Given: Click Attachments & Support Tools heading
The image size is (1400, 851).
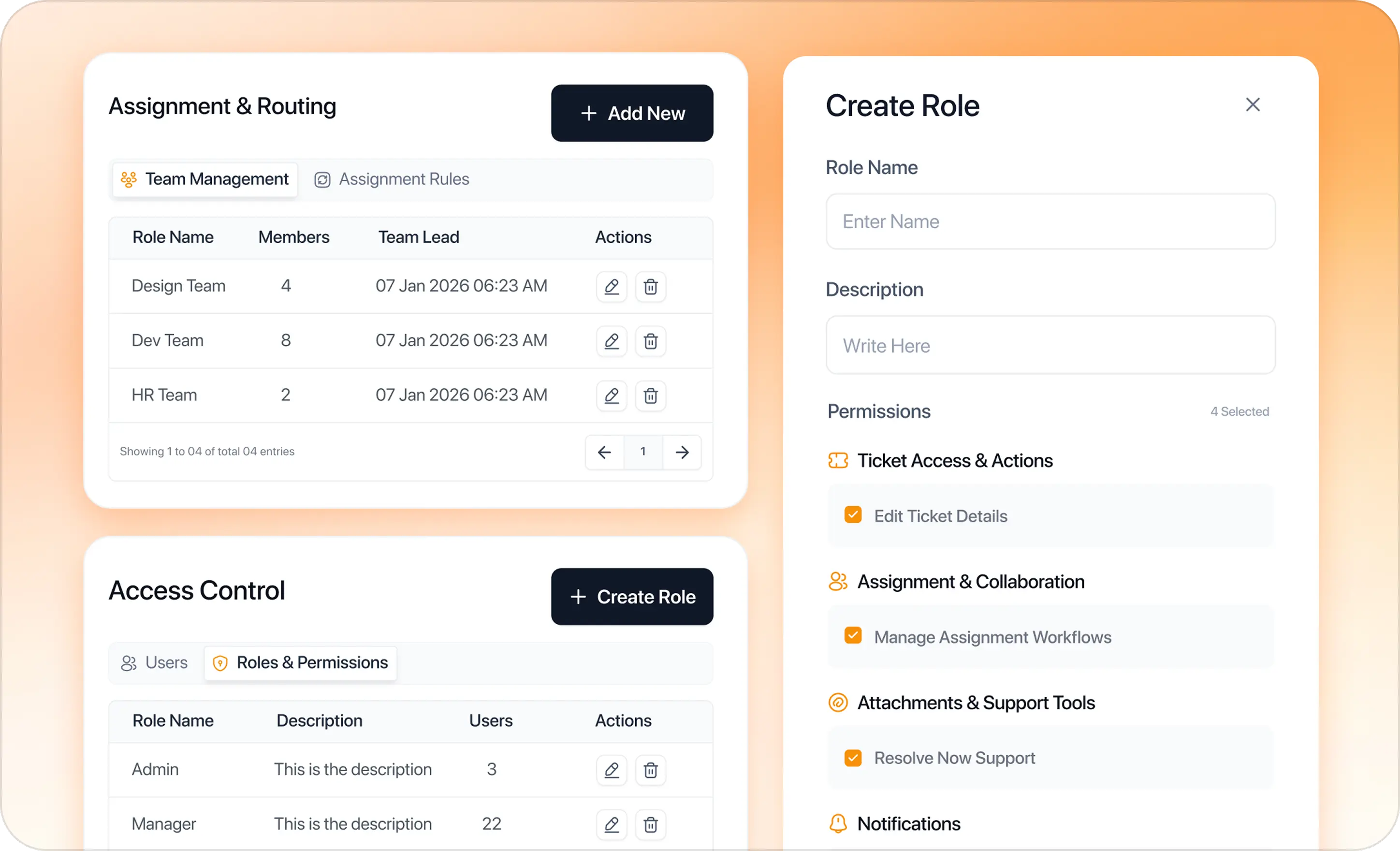Looking at the screenshot, I should tap(976, 703).
